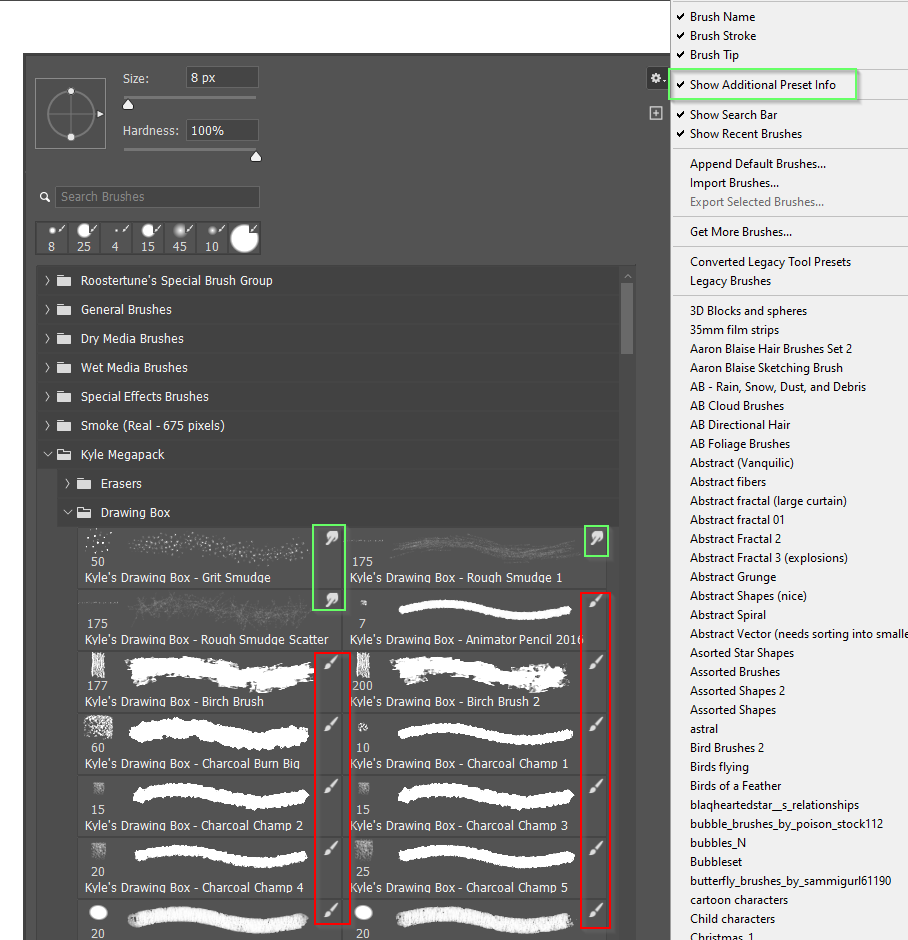Viewport: 908px width, 940px height.
Task: Expand the Special Effects Brushes folder
Action: (x=47, y=396)
